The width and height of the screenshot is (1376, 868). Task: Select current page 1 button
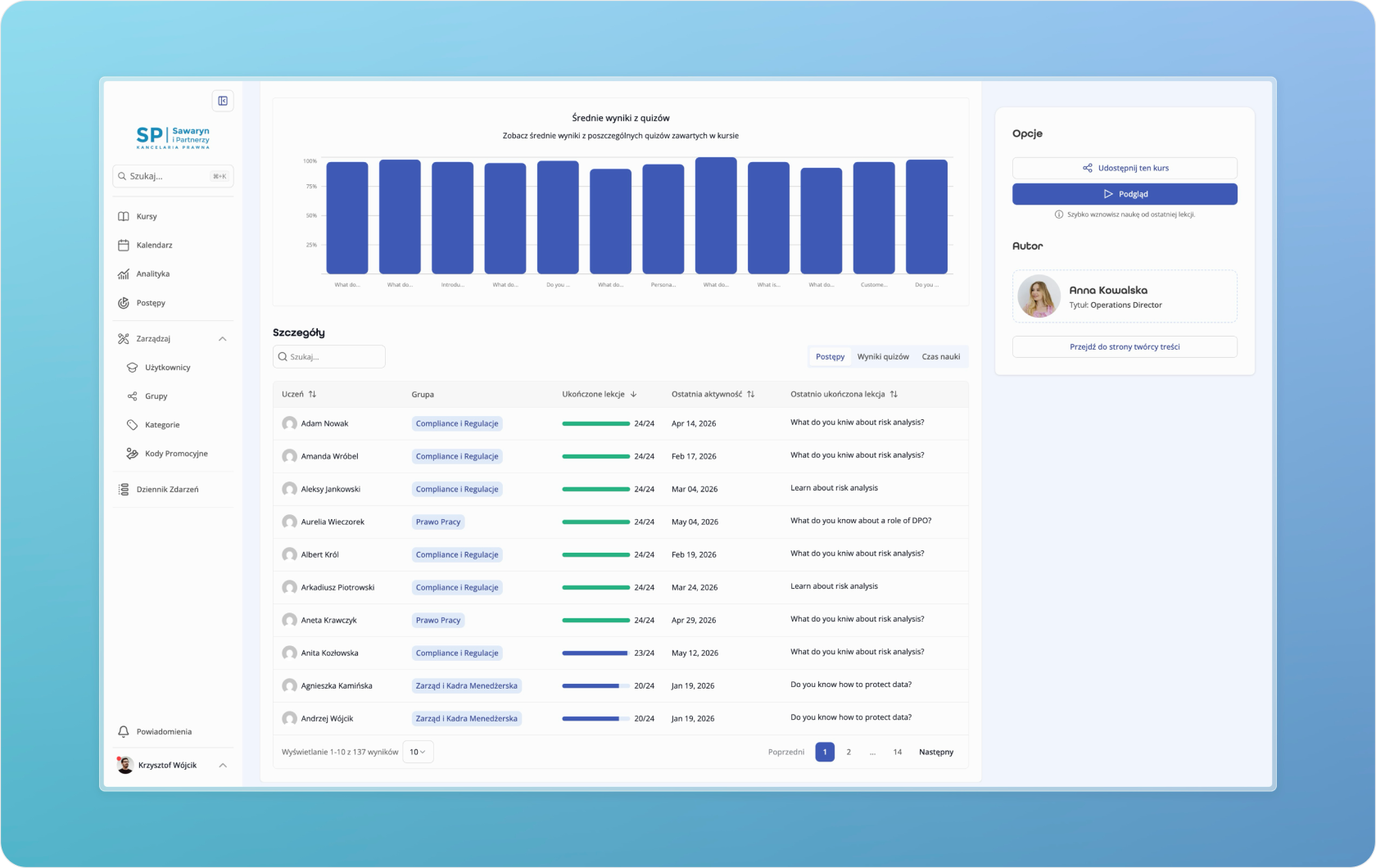pyautogui.click(x=825, y=752)
